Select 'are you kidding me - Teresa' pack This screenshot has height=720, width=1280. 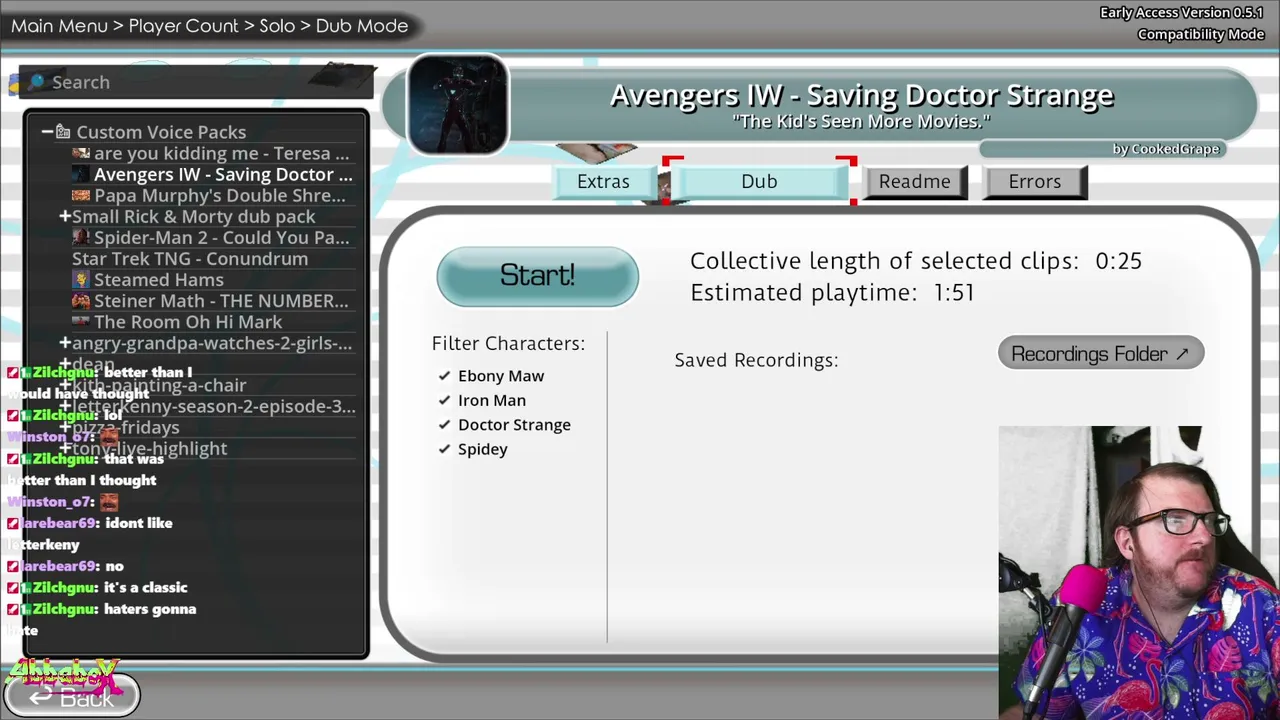221,153
